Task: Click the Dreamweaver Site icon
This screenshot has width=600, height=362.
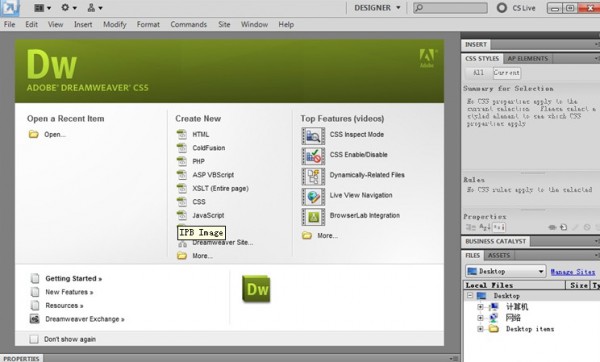Action: coord(183,243)
